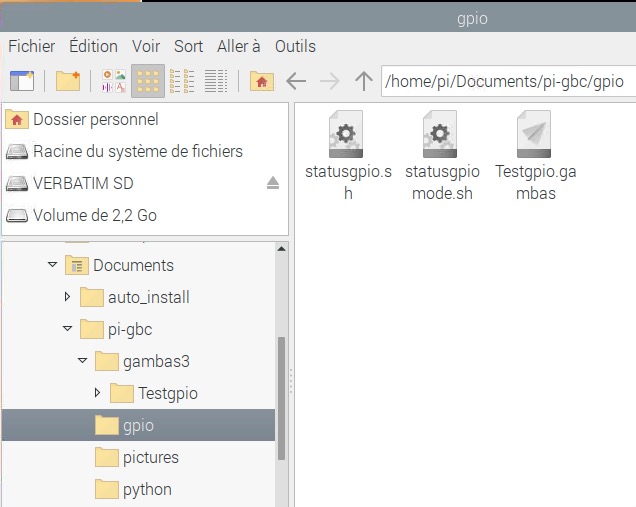The width and height of the screenshot is (636, 507).
Task: Switch to detailed list view
Action: [216, 81]
